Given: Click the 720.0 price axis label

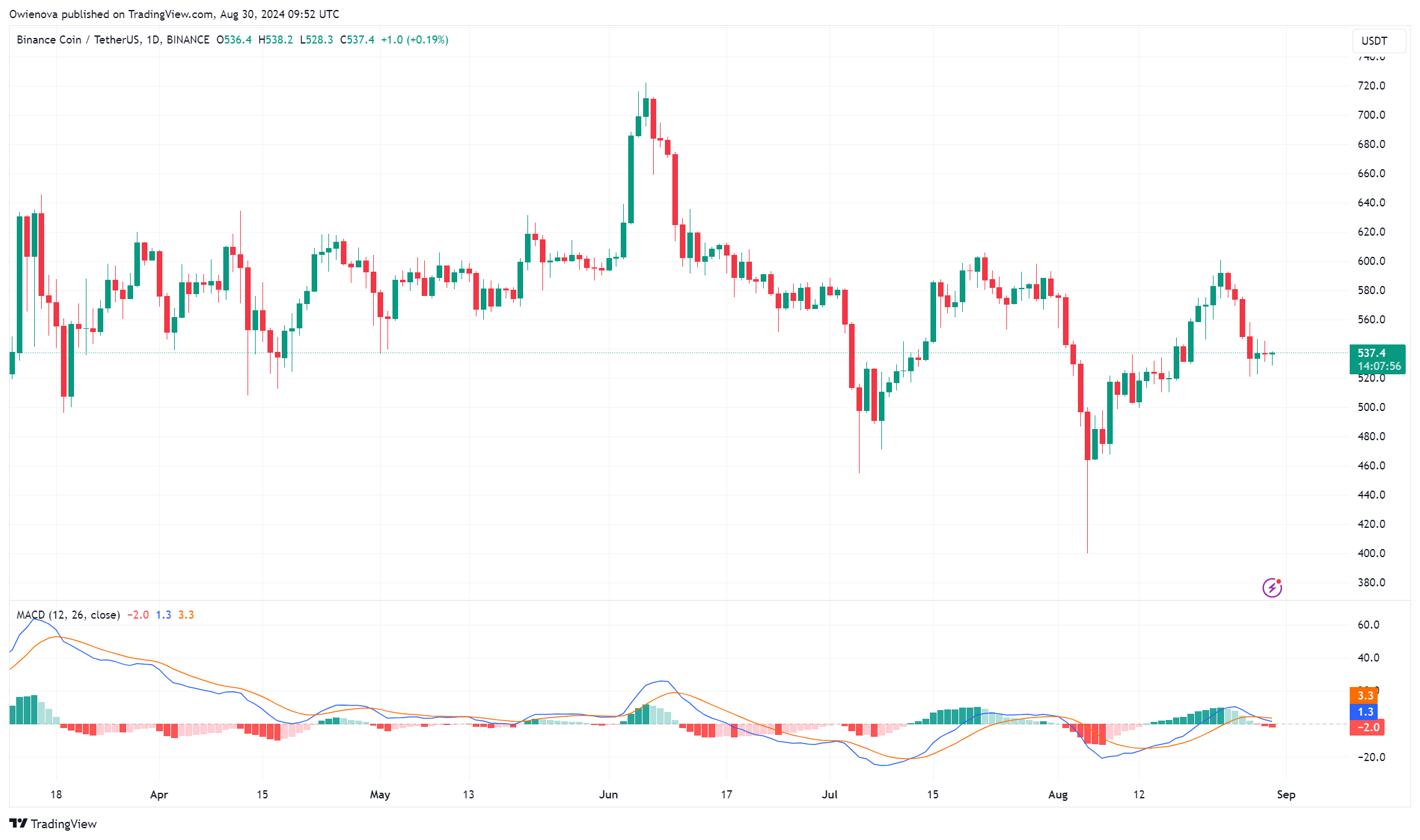Looking at the screenshot, I should 1371,86.
